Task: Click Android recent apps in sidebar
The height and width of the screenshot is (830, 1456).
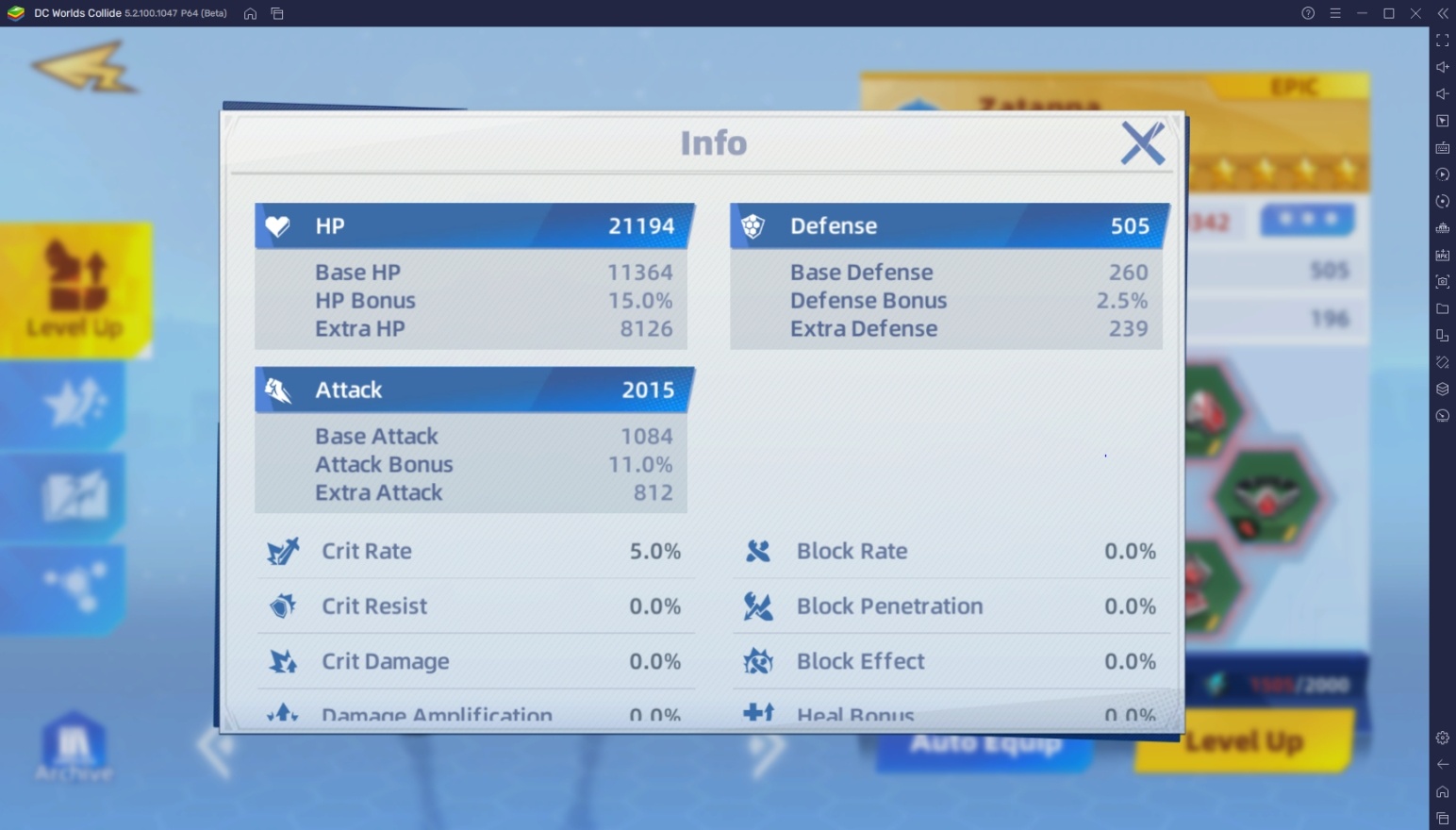Action: (1443, 818)
